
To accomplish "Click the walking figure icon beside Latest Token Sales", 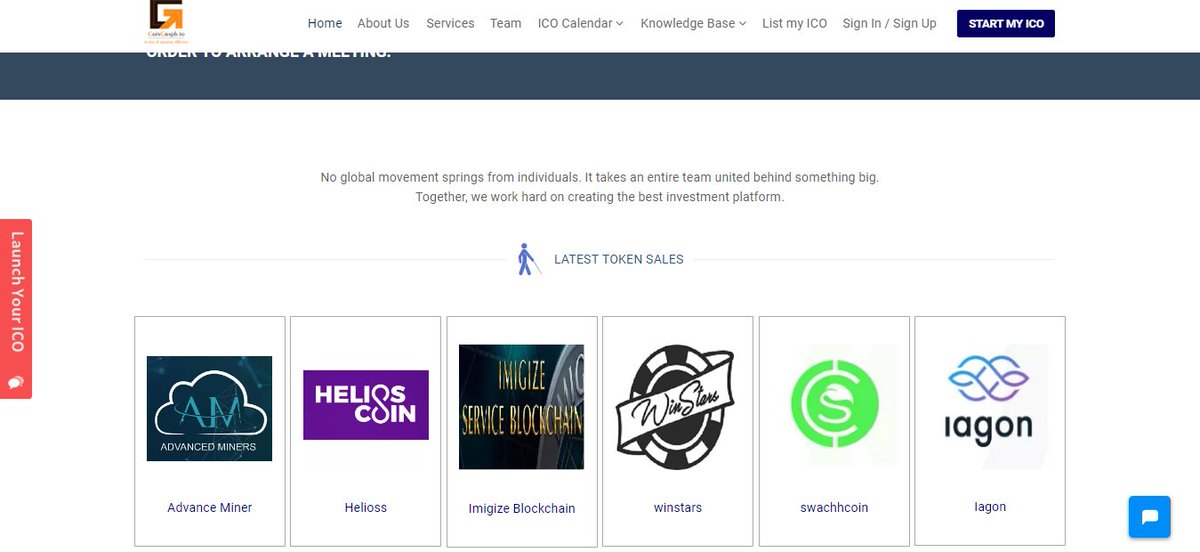I will point(529,259).
